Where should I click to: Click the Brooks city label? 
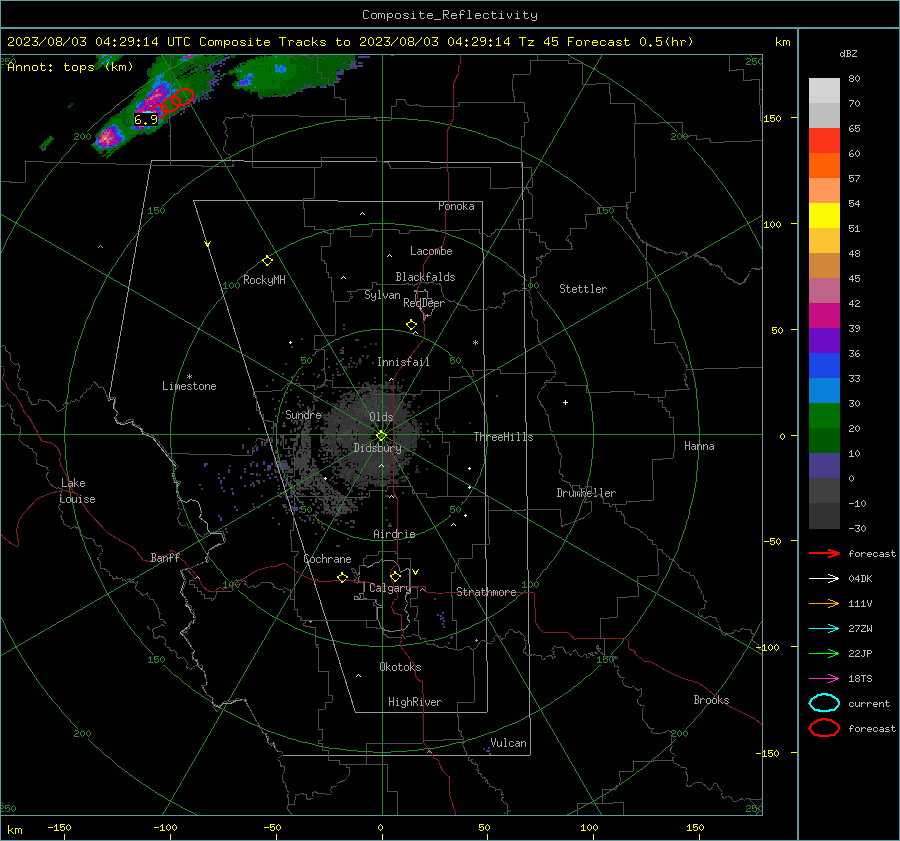pyautogui.click(x=711, y=700)
